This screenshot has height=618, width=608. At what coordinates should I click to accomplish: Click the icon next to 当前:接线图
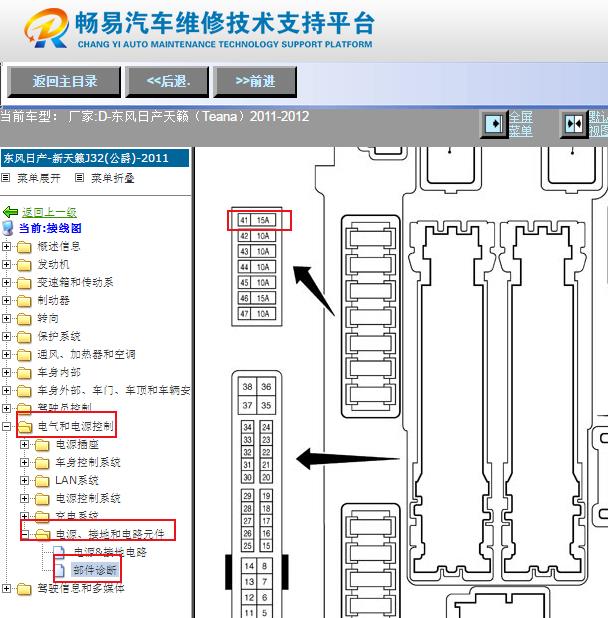point(8,228)
